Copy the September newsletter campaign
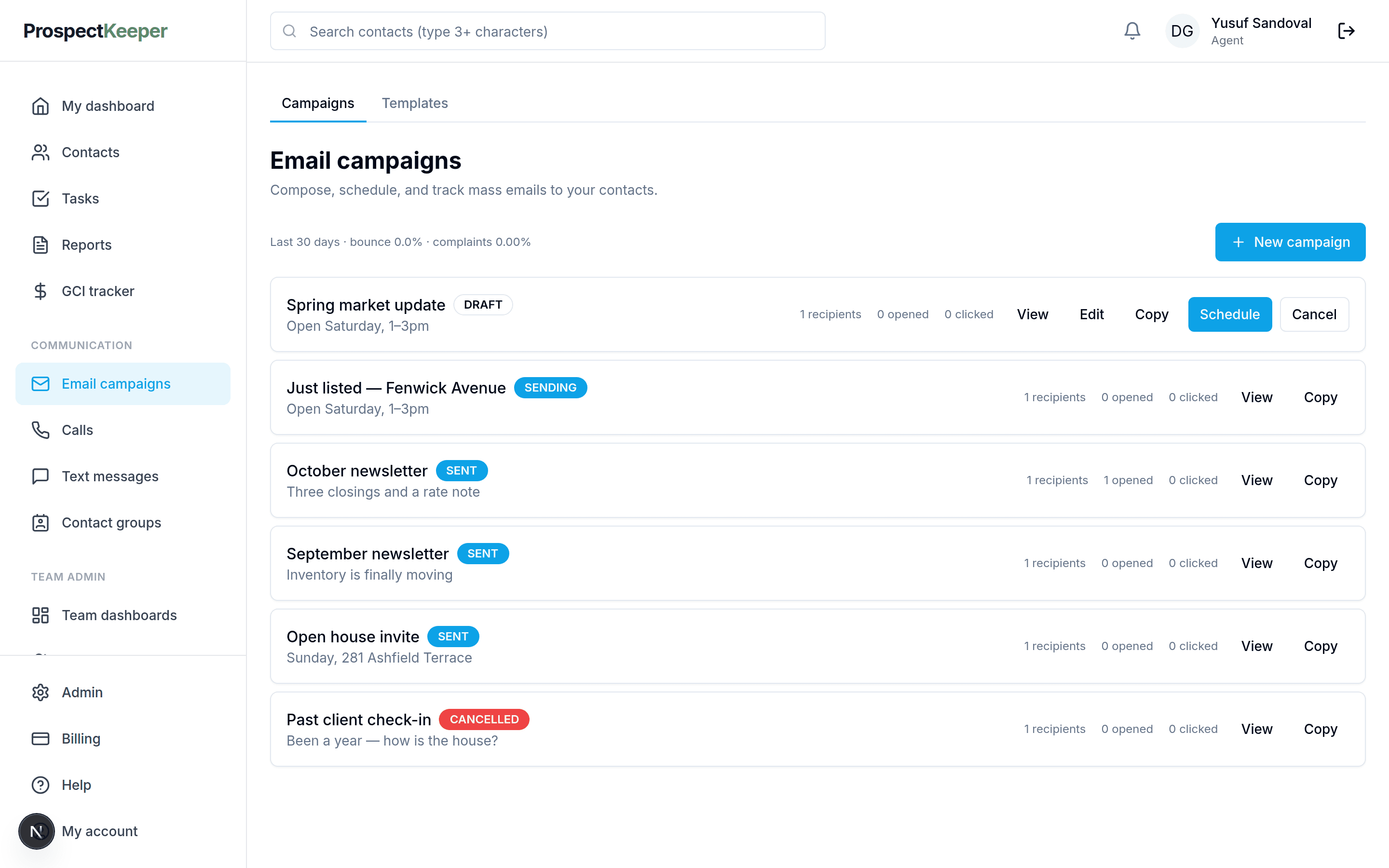Viewport: 1389px width, 868px height. click(x=1320, y=563)
